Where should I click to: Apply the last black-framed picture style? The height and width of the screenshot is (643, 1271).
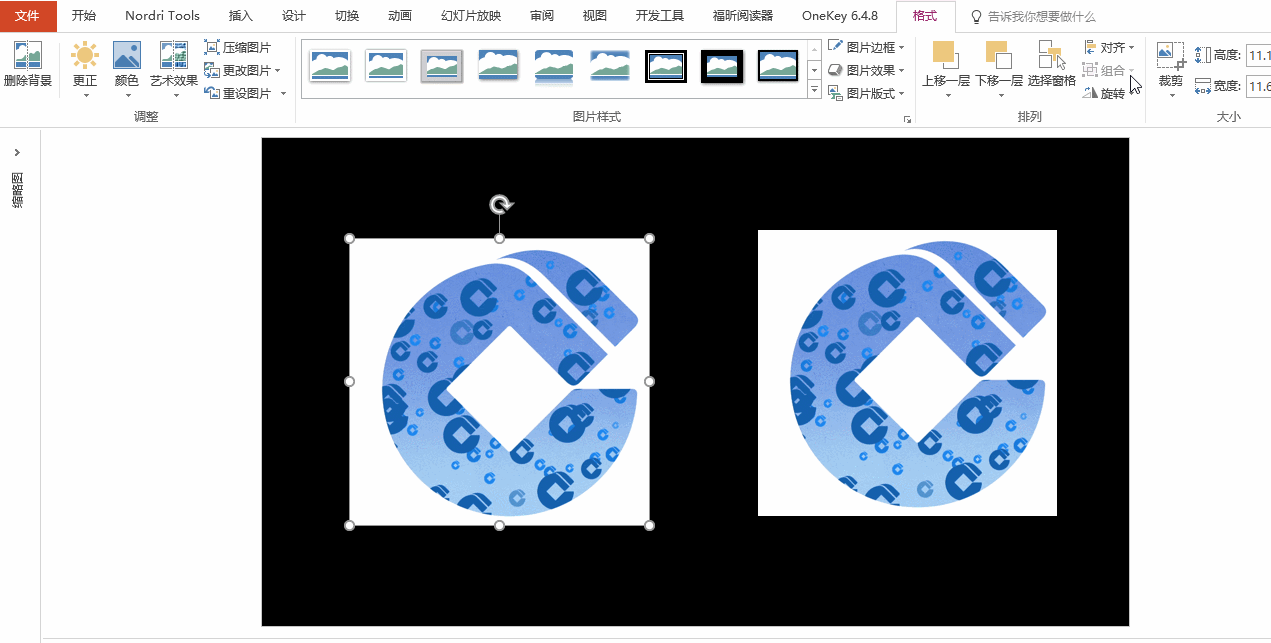click(778, 66)
